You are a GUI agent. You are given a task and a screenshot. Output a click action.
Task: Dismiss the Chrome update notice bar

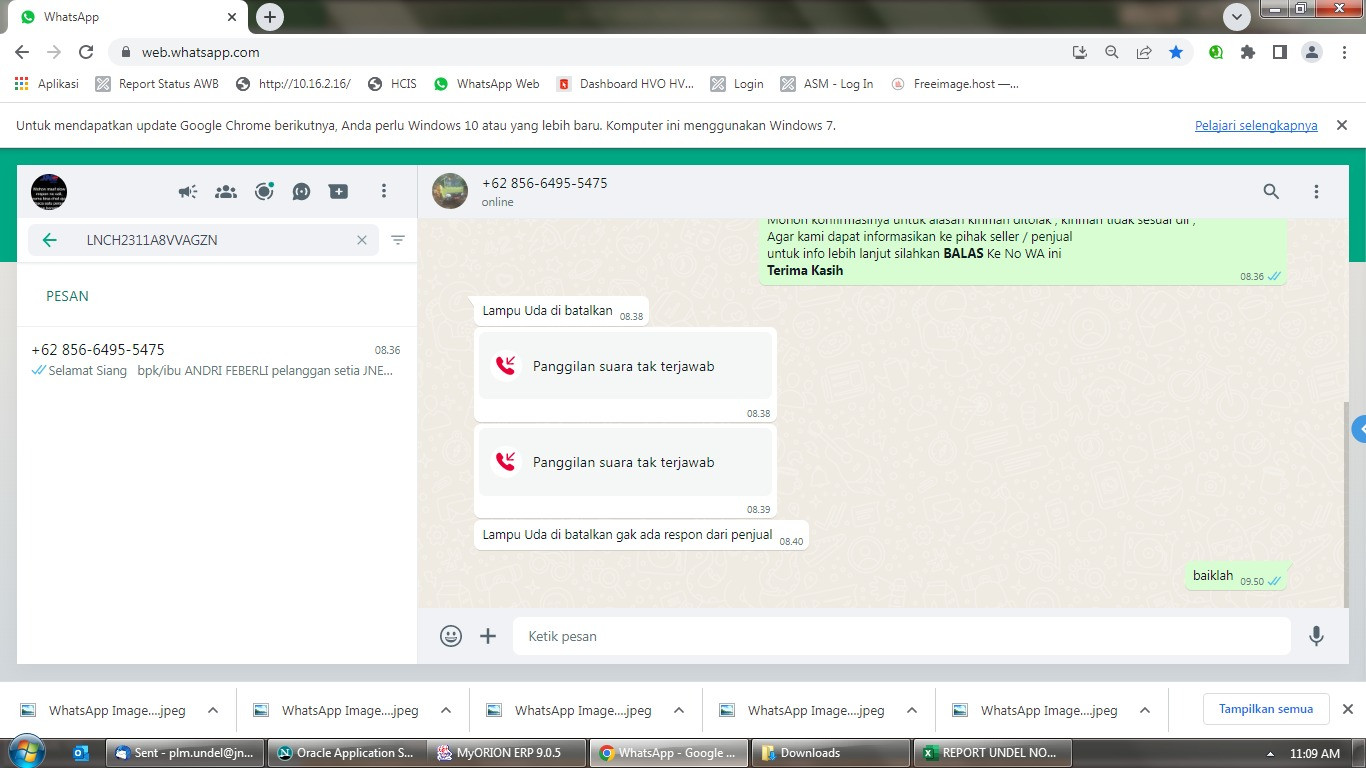(x=1342, y=126)
